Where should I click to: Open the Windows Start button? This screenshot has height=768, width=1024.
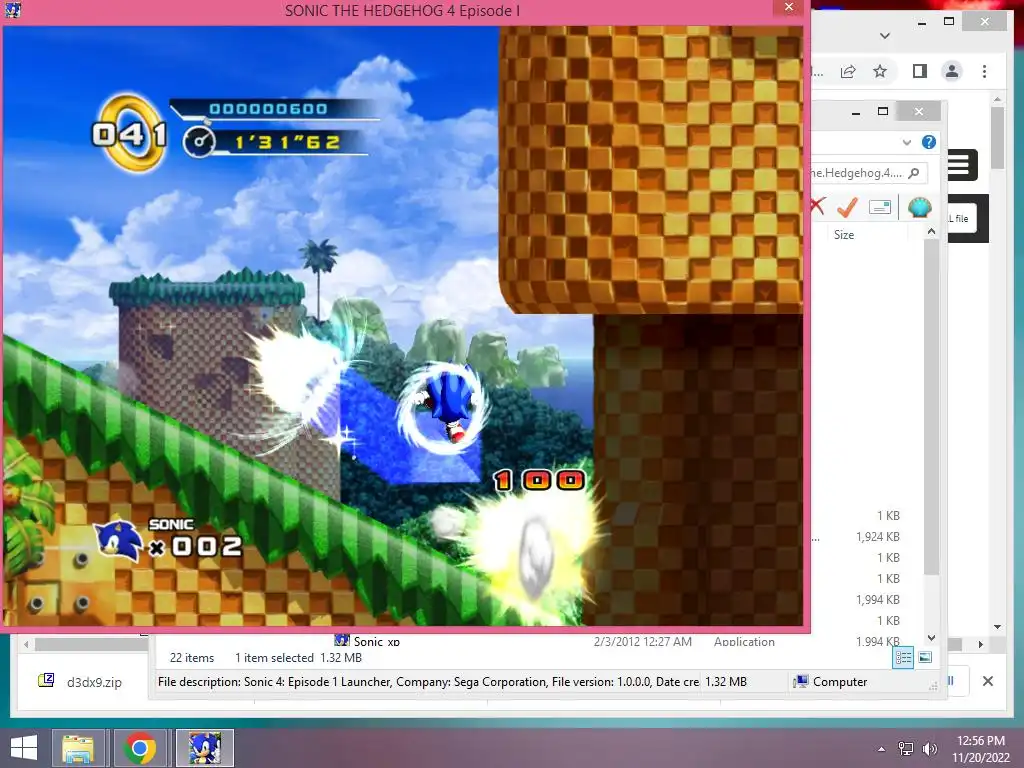[24, 748]
